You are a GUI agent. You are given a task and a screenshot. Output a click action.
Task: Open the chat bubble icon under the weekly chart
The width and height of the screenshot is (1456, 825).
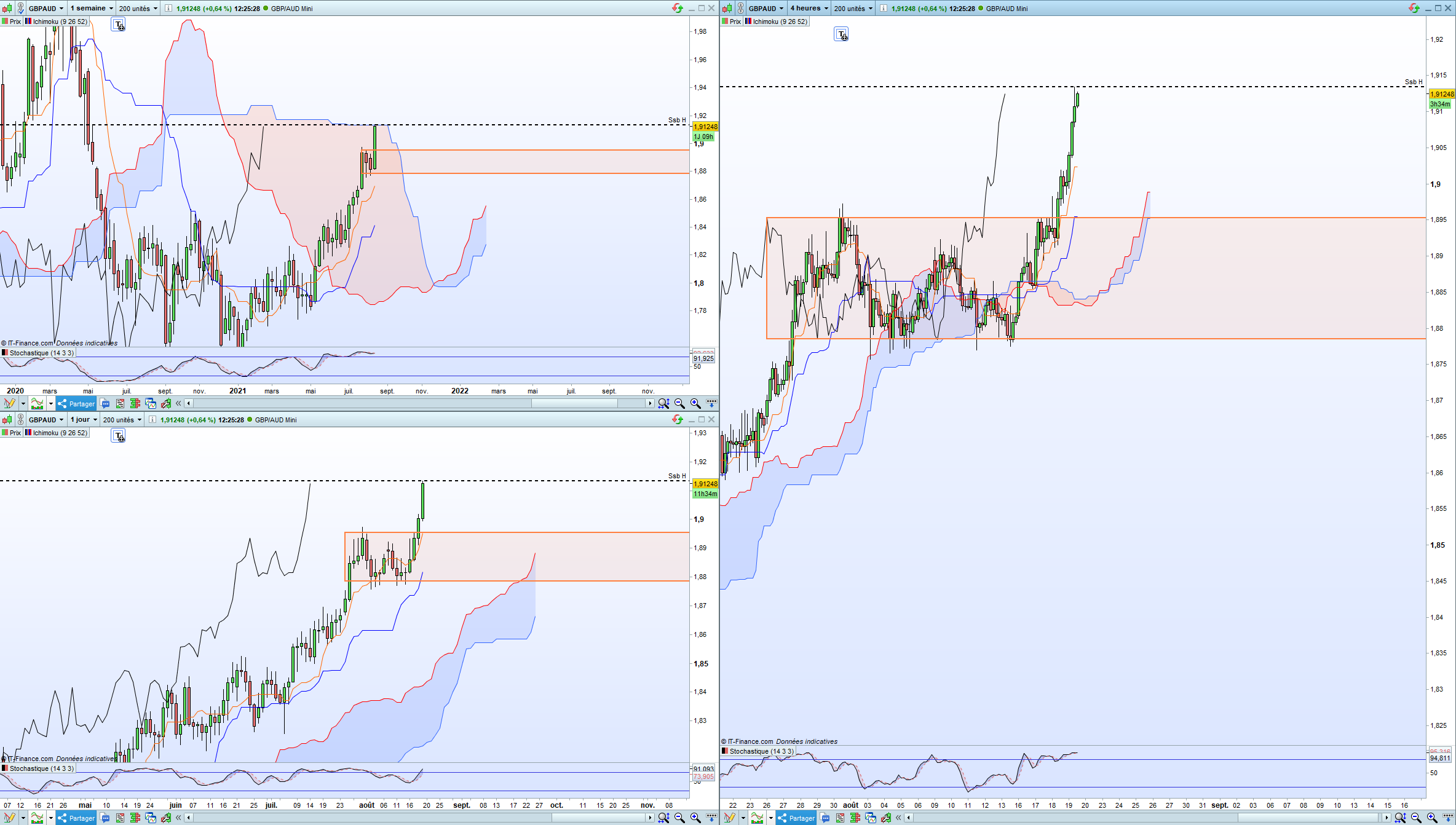click(x=105, y=404)
